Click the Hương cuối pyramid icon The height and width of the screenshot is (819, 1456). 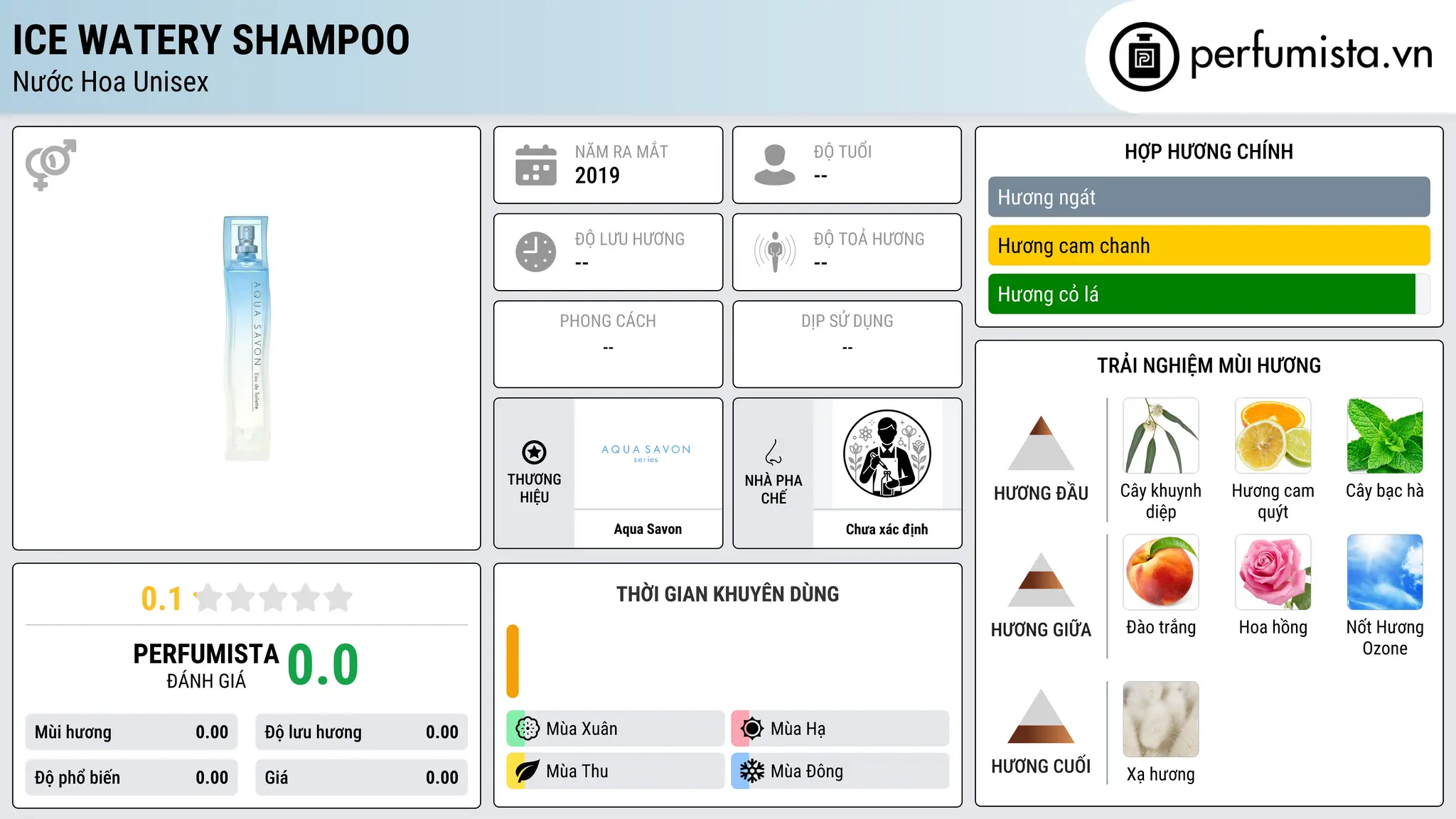1041,716
